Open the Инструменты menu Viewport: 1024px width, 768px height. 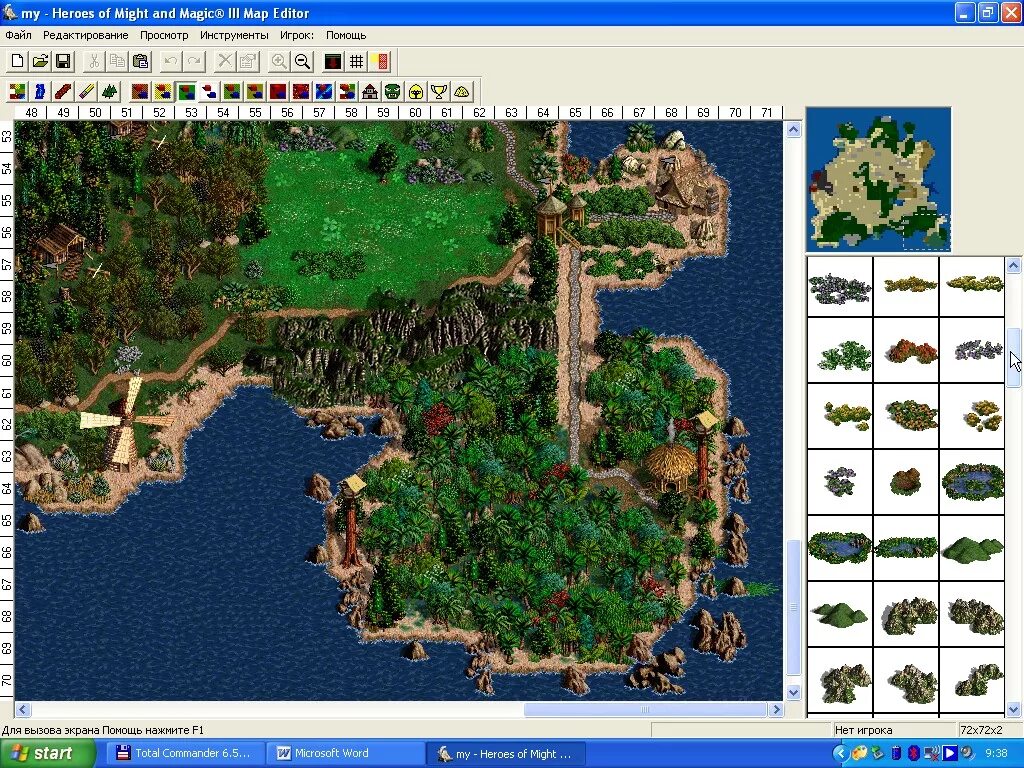click(x=234, y=35)
